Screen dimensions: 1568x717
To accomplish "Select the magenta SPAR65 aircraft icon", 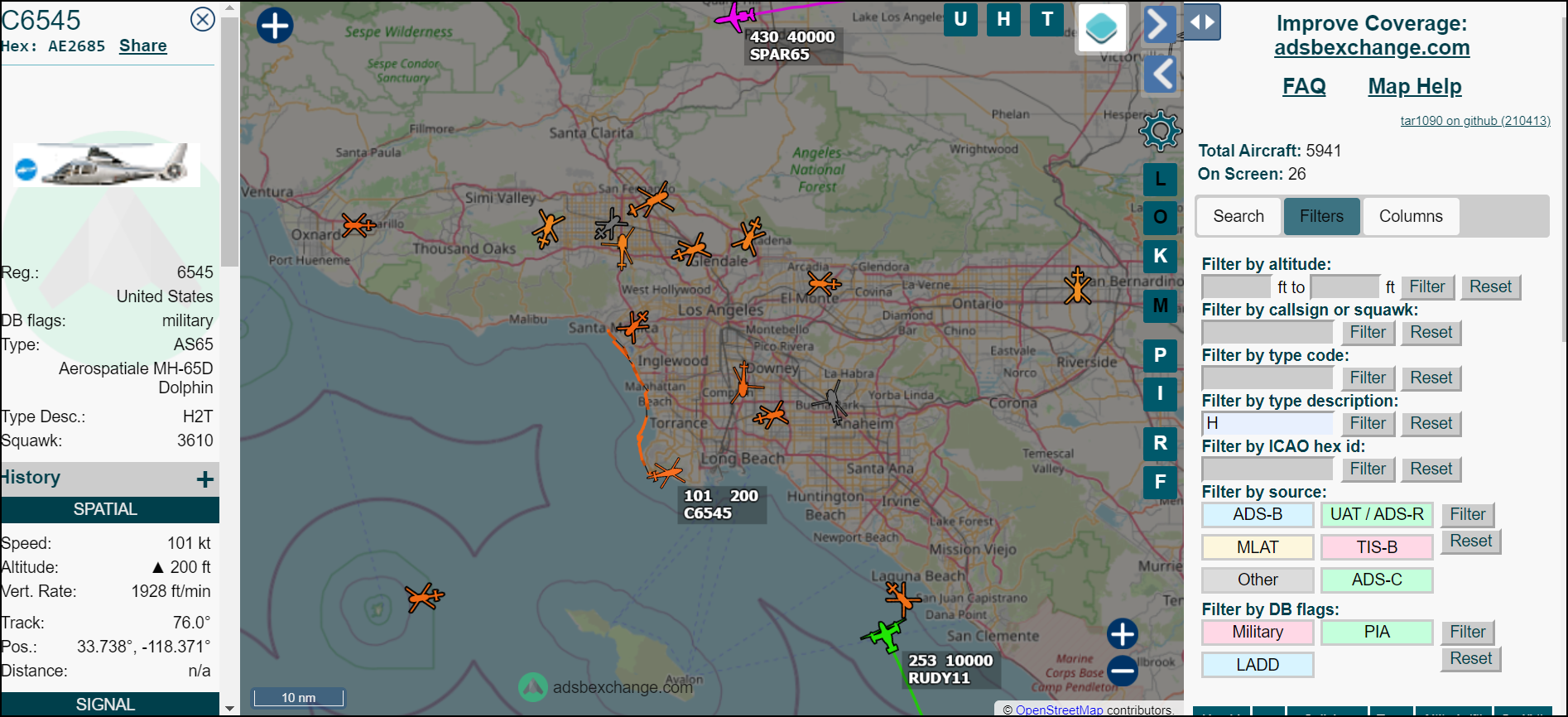I will pos(735,15).
